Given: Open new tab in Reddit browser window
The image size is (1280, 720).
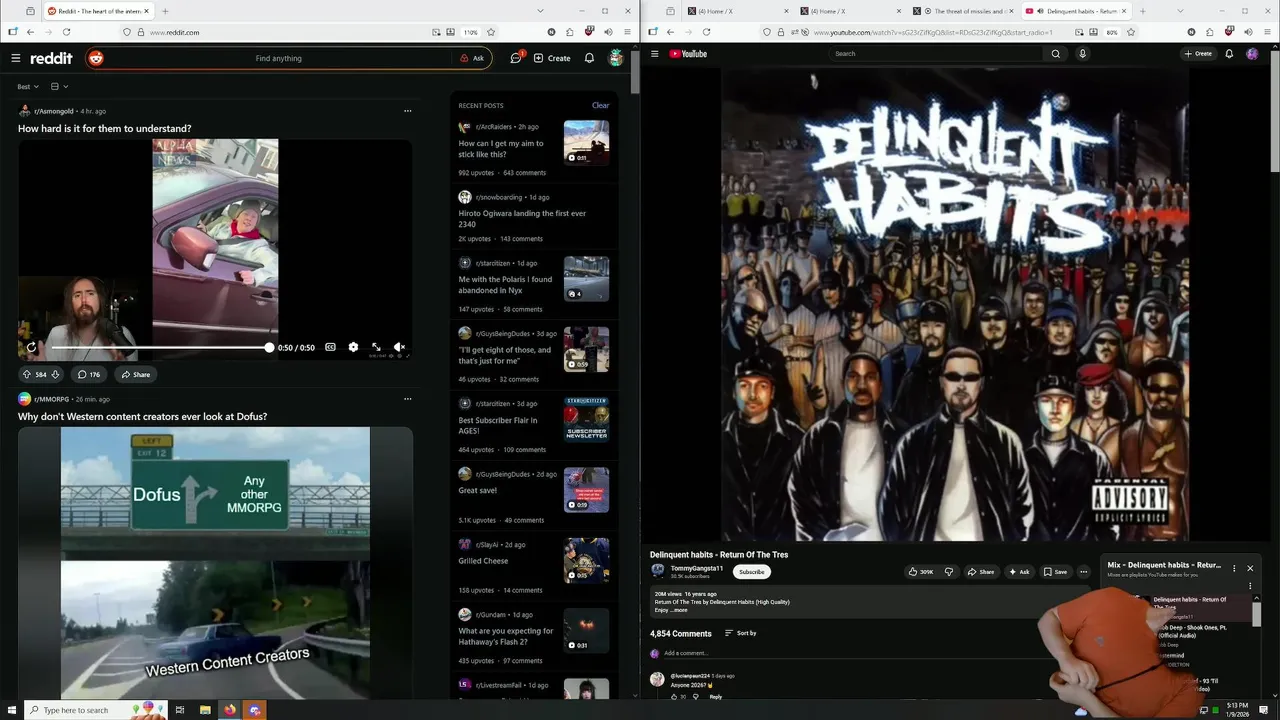Looking at the screenshot, I should (165, 11).
